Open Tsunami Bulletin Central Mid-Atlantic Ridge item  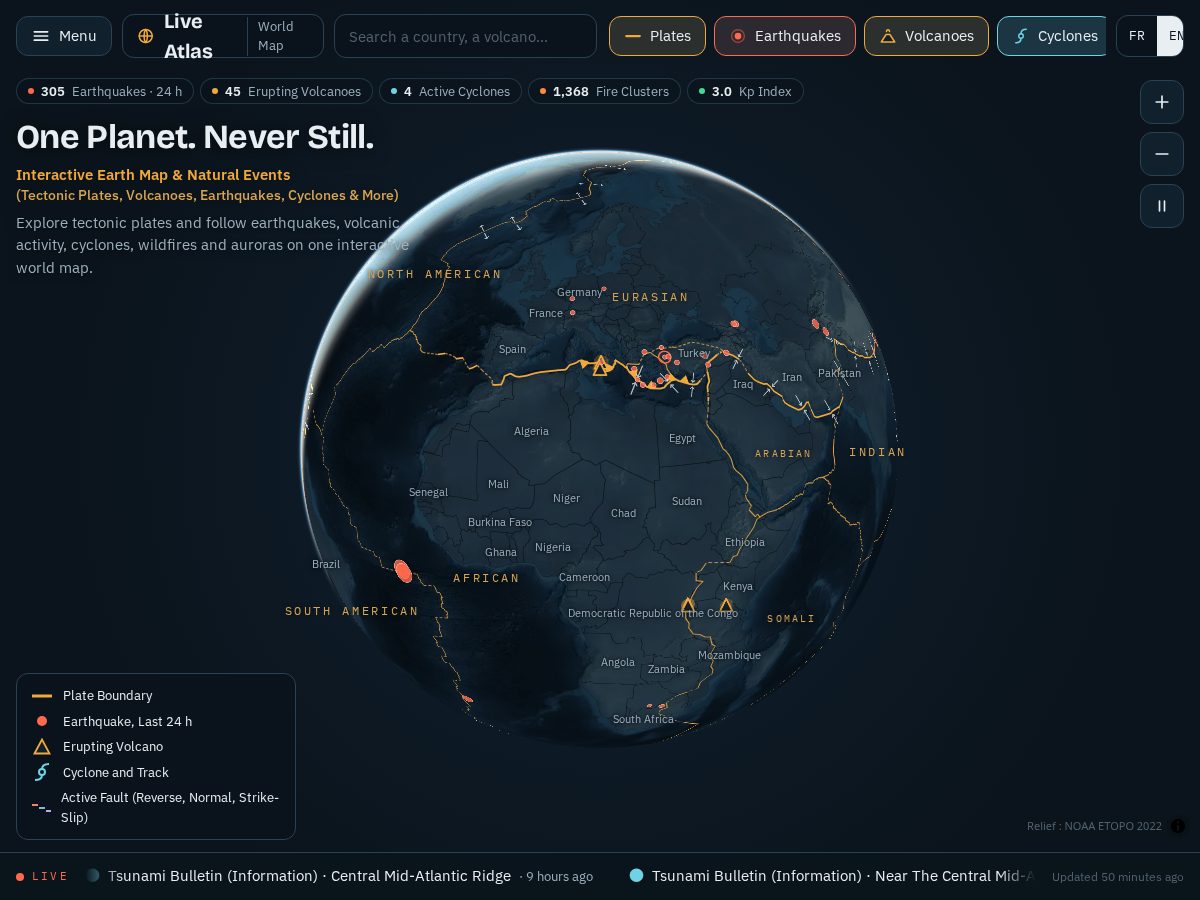pos(340,876)
